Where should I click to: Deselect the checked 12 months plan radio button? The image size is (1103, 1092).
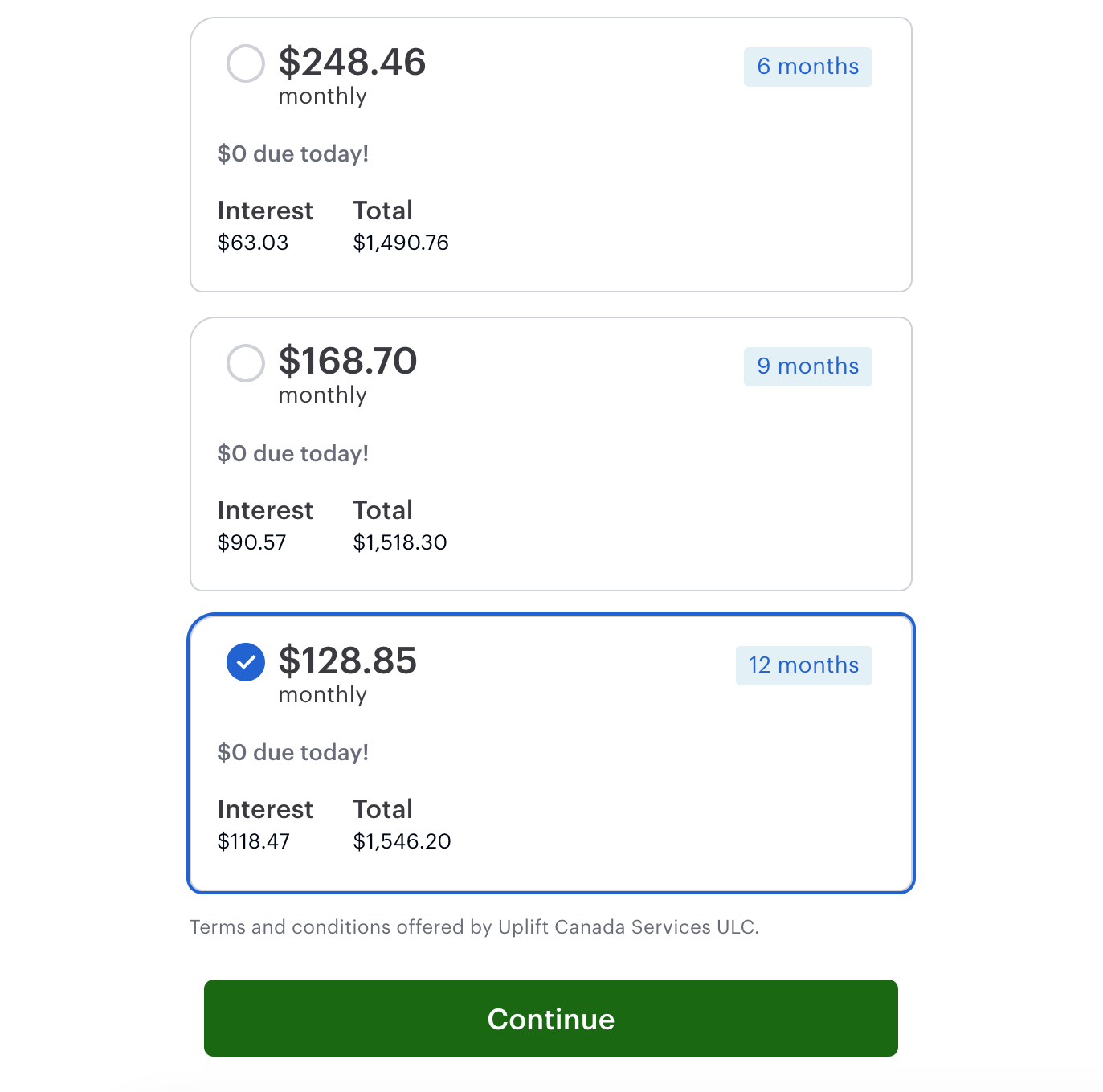tap(246, 662)
